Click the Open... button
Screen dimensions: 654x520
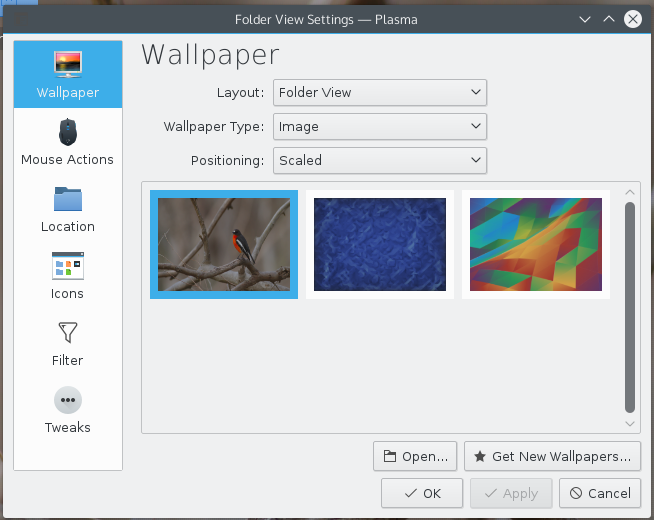click(x=415, y=456)
